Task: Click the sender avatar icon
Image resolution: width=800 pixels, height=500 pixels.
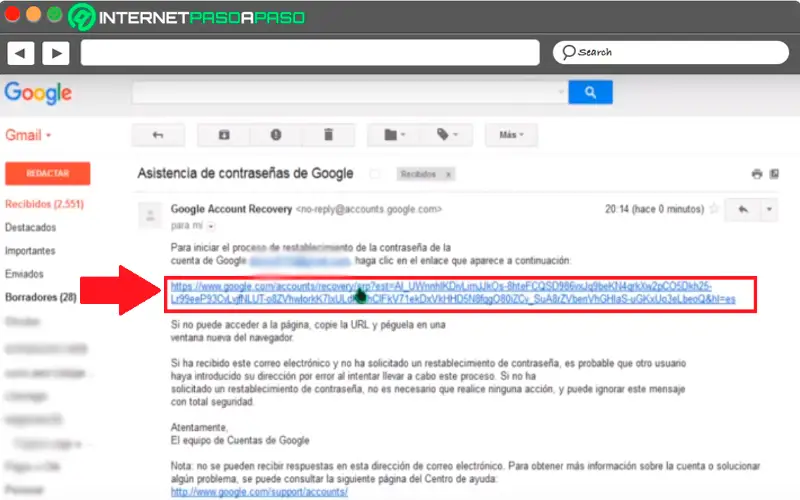Action: [151, 215]
